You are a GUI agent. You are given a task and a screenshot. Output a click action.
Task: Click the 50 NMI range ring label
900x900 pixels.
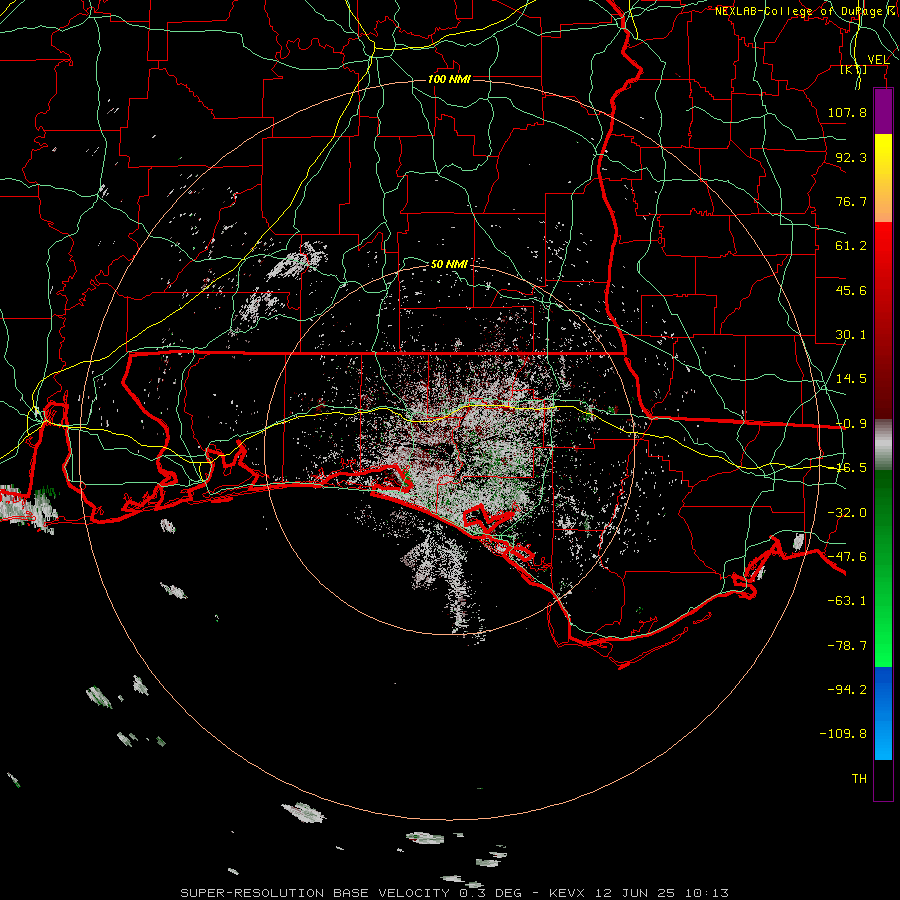[x=449, y=264]
